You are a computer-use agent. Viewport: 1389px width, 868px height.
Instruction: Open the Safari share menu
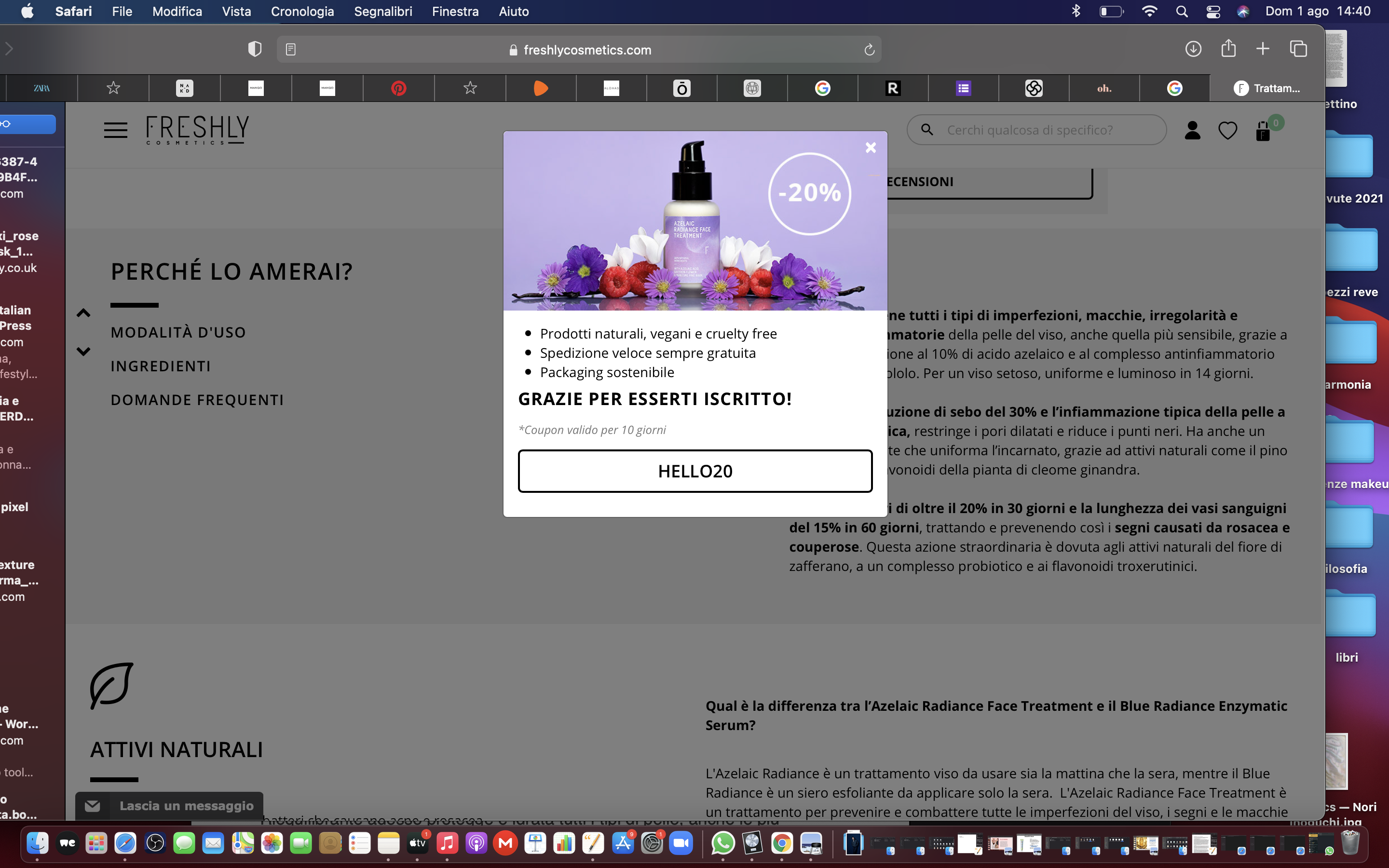[x=1228, y=48]
